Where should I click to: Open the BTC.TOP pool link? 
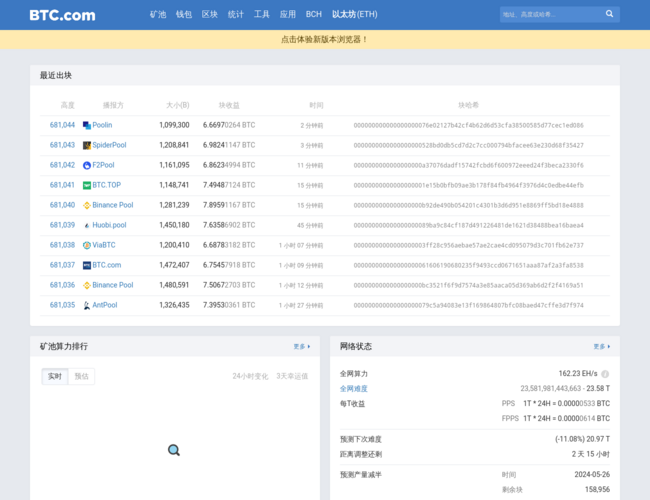click(x=107, y=185)
